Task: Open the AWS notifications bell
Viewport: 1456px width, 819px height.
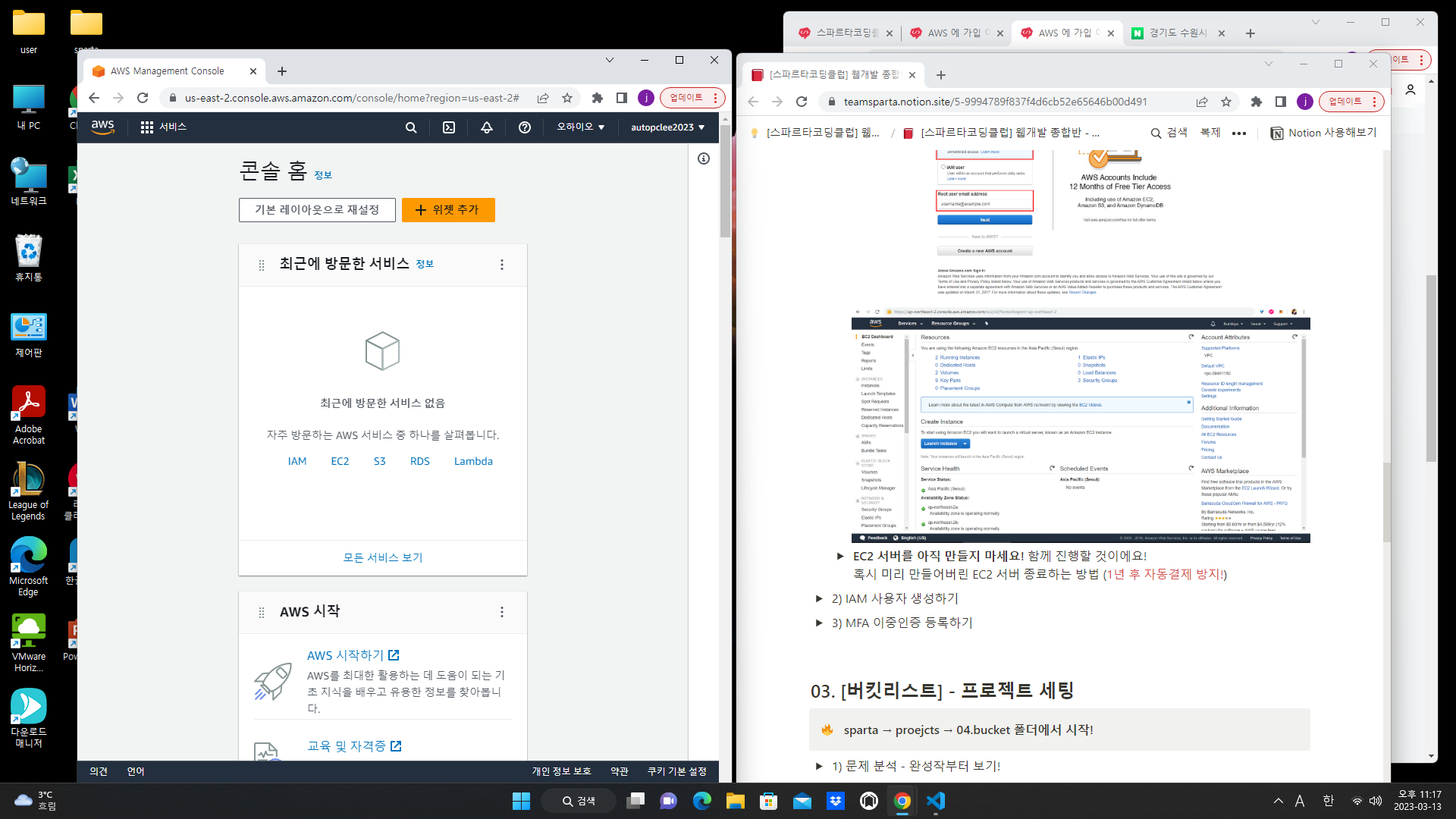Action: pos(487,127)
